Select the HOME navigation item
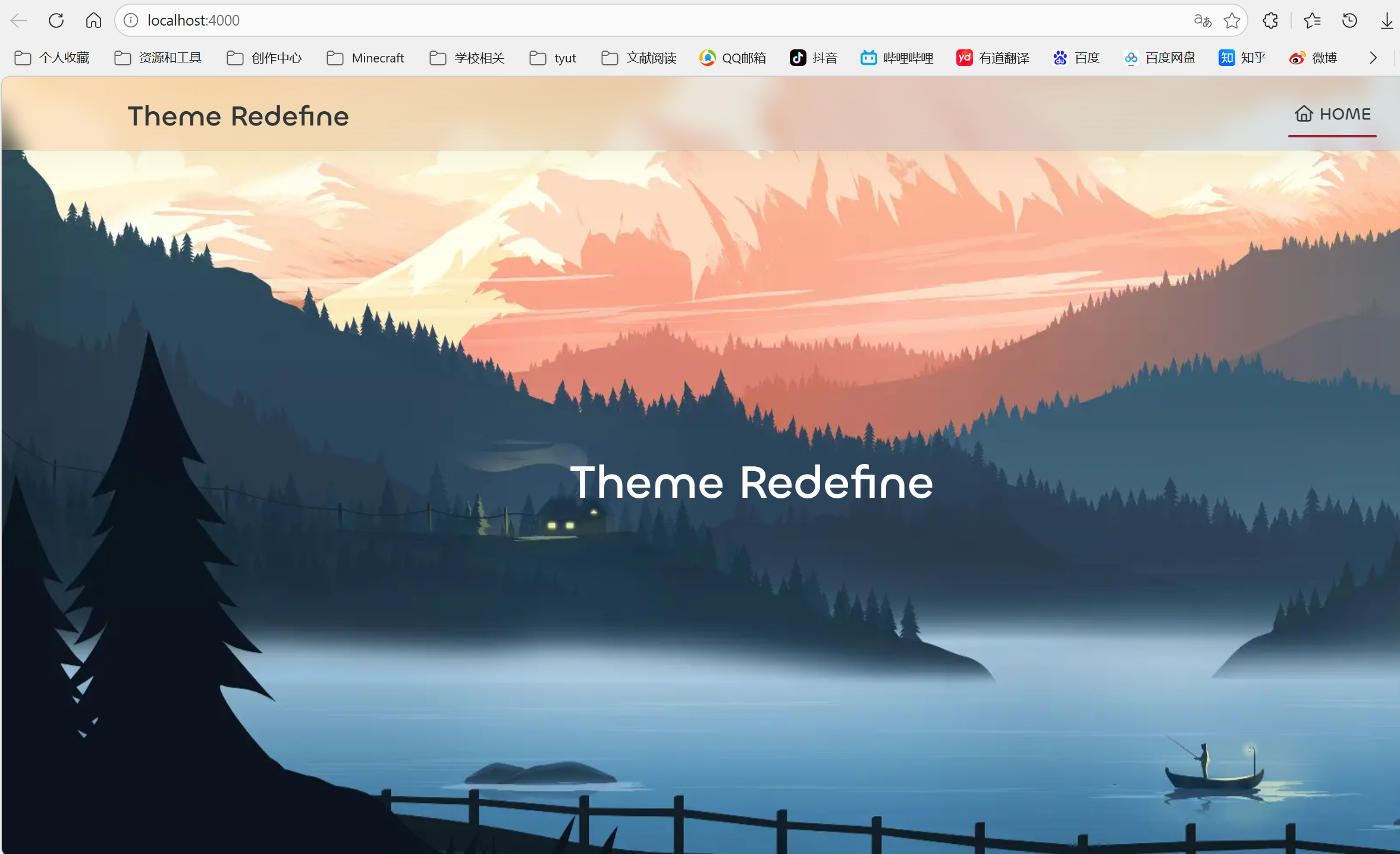Image resolution: width=1400 pixels, height=854 pixels. tap(1333, 114)
